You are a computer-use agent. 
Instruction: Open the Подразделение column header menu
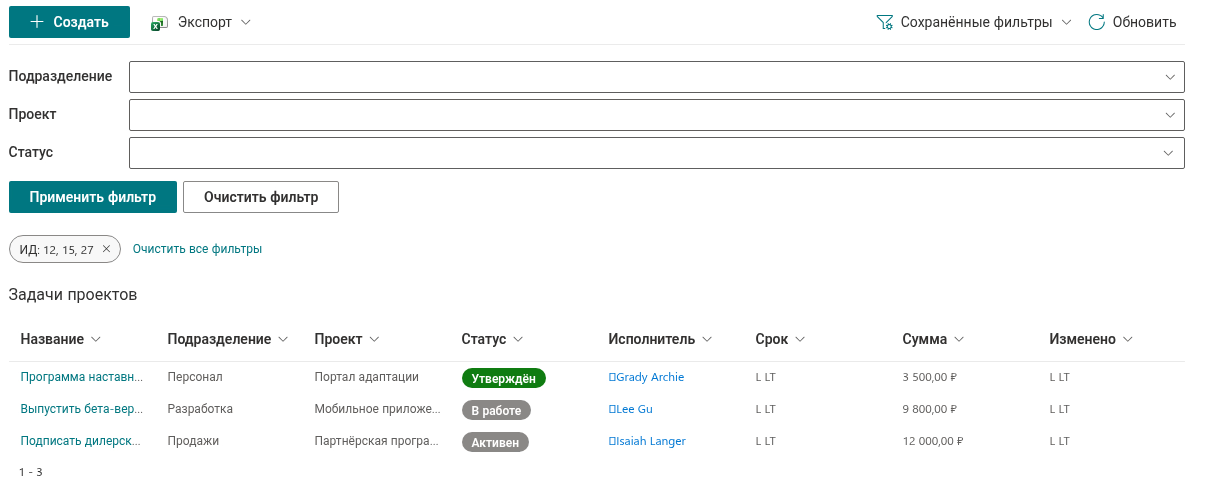[228, 339]
